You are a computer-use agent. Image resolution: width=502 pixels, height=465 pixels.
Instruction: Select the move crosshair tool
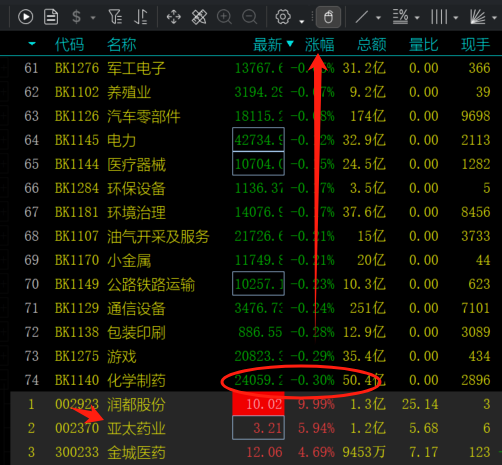point(174,17)
